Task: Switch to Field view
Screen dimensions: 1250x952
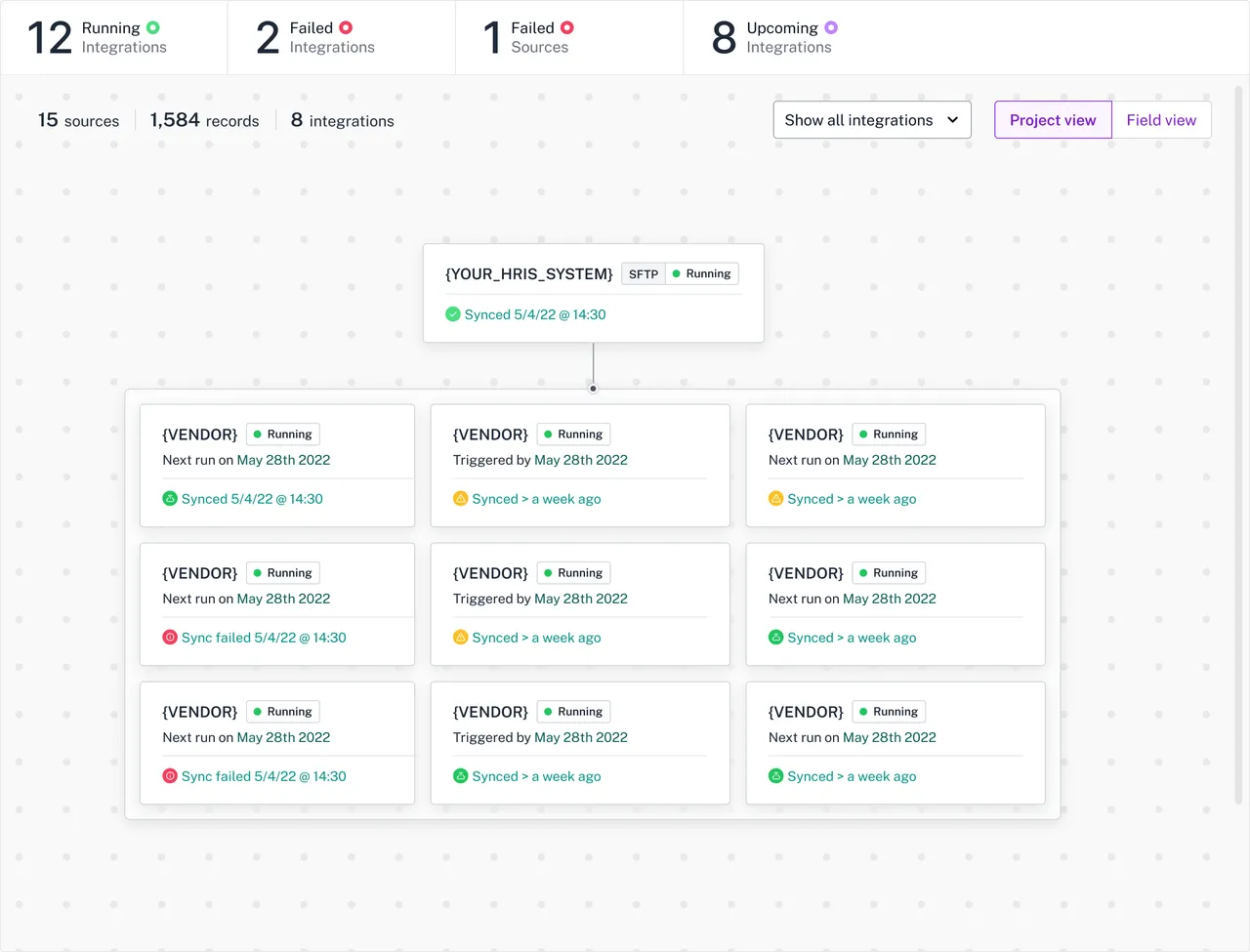Action: tap(1161, 120)
